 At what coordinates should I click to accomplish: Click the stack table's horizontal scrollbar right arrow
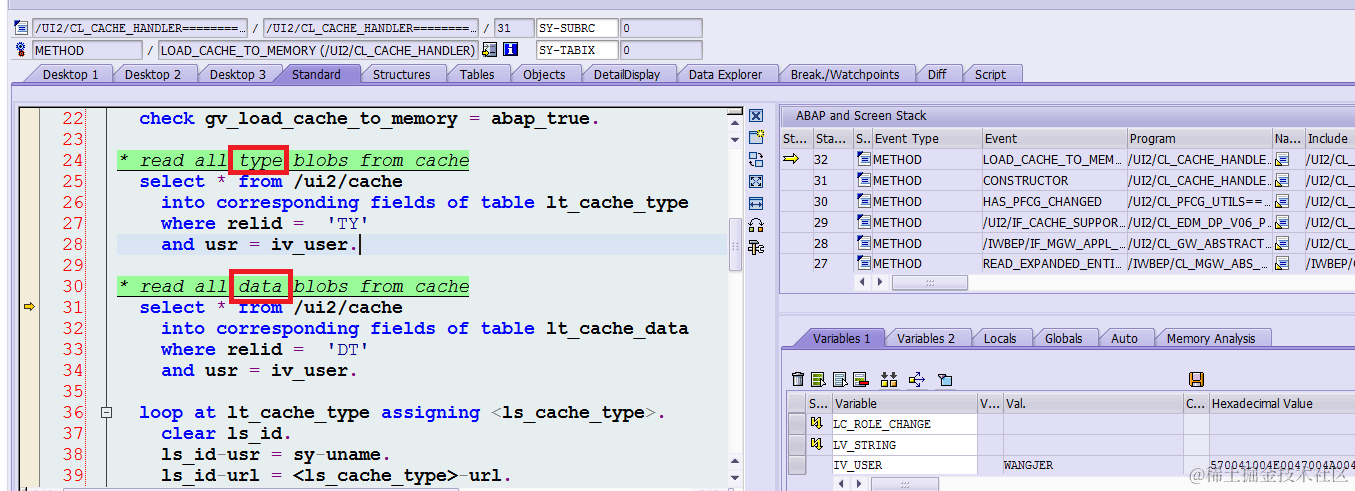879,283
